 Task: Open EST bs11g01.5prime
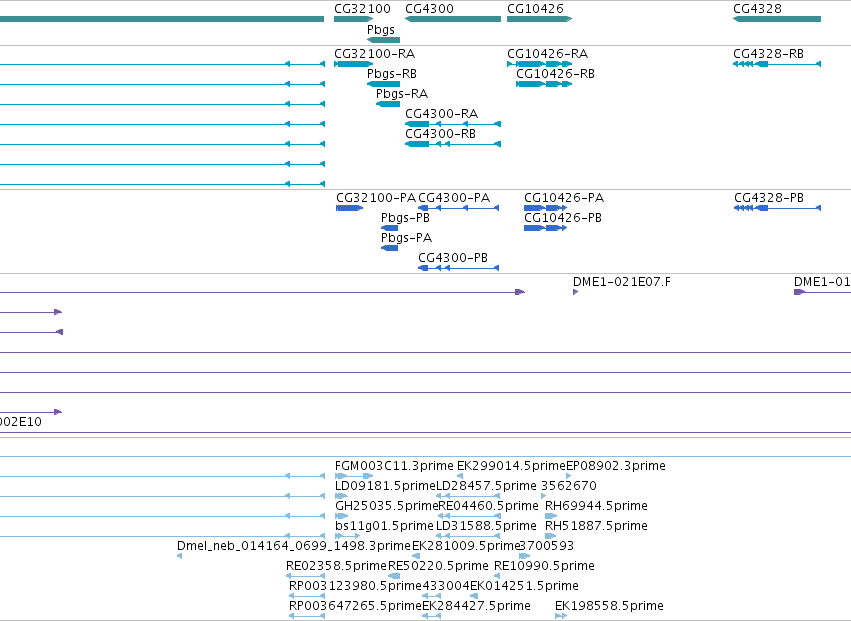384,526
